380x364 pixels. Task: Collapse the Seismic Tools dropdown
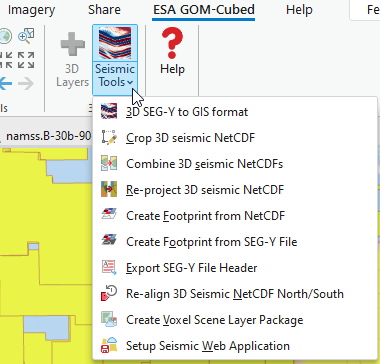115,59
